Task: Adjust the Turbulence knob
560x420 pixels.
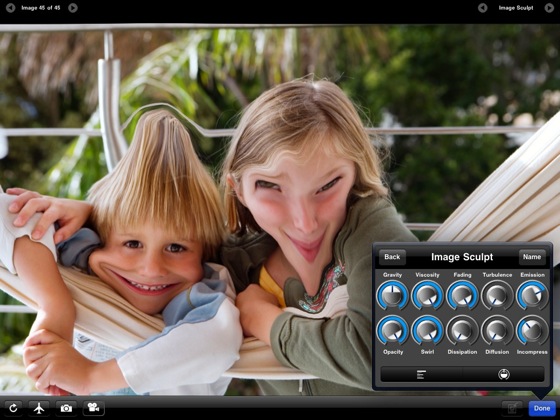Action: tap(497, 295)
